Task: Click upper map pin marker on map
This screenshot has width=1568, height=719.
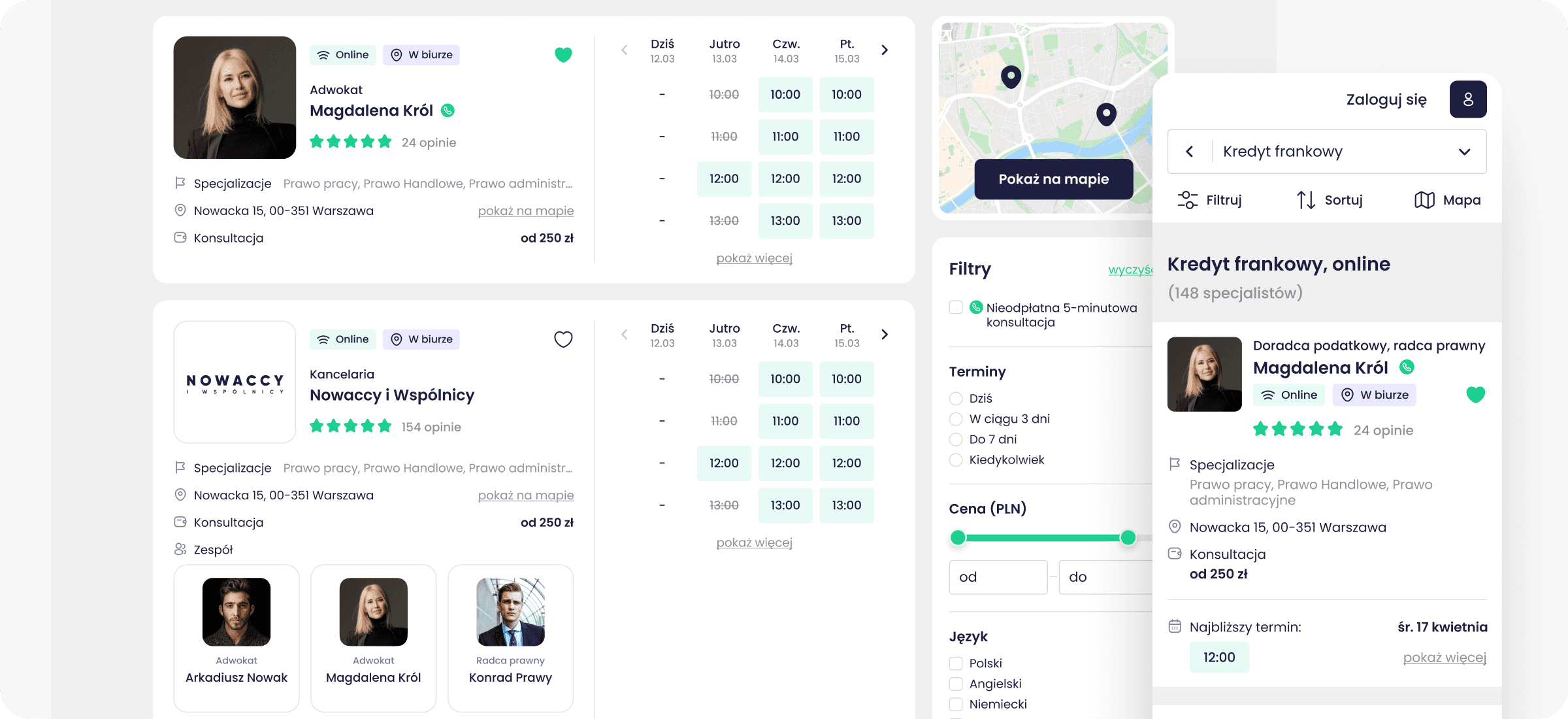Action: click(x=1011, y=76)
